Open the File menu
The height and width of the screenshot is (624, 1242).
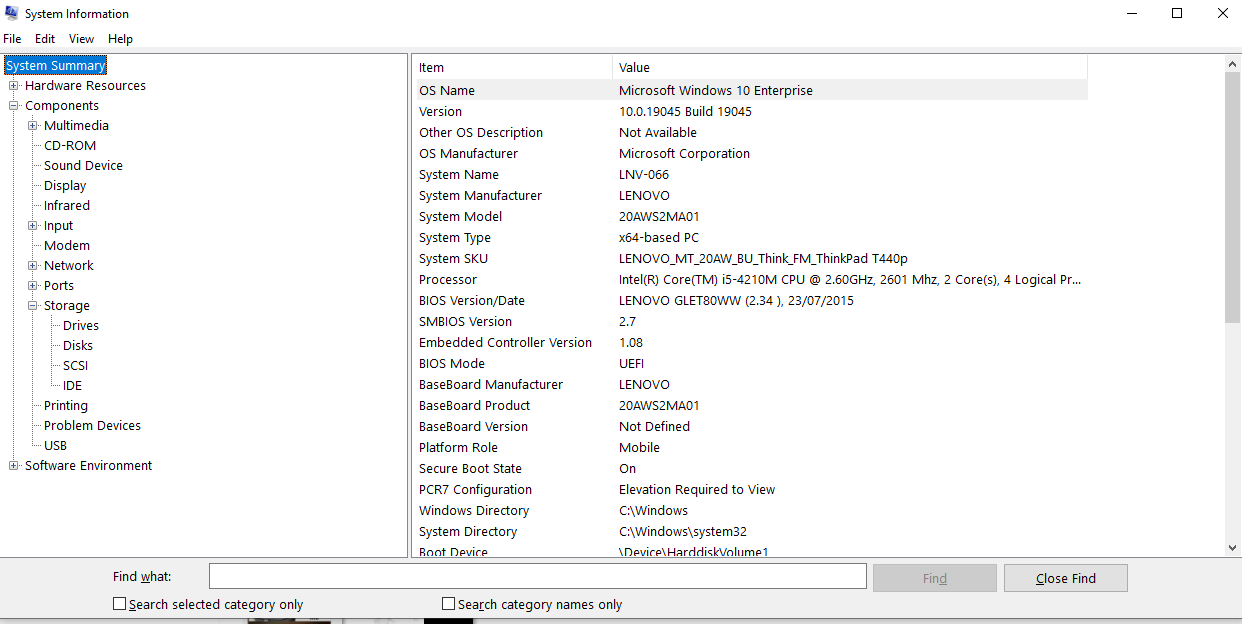(x=12, y=39)
